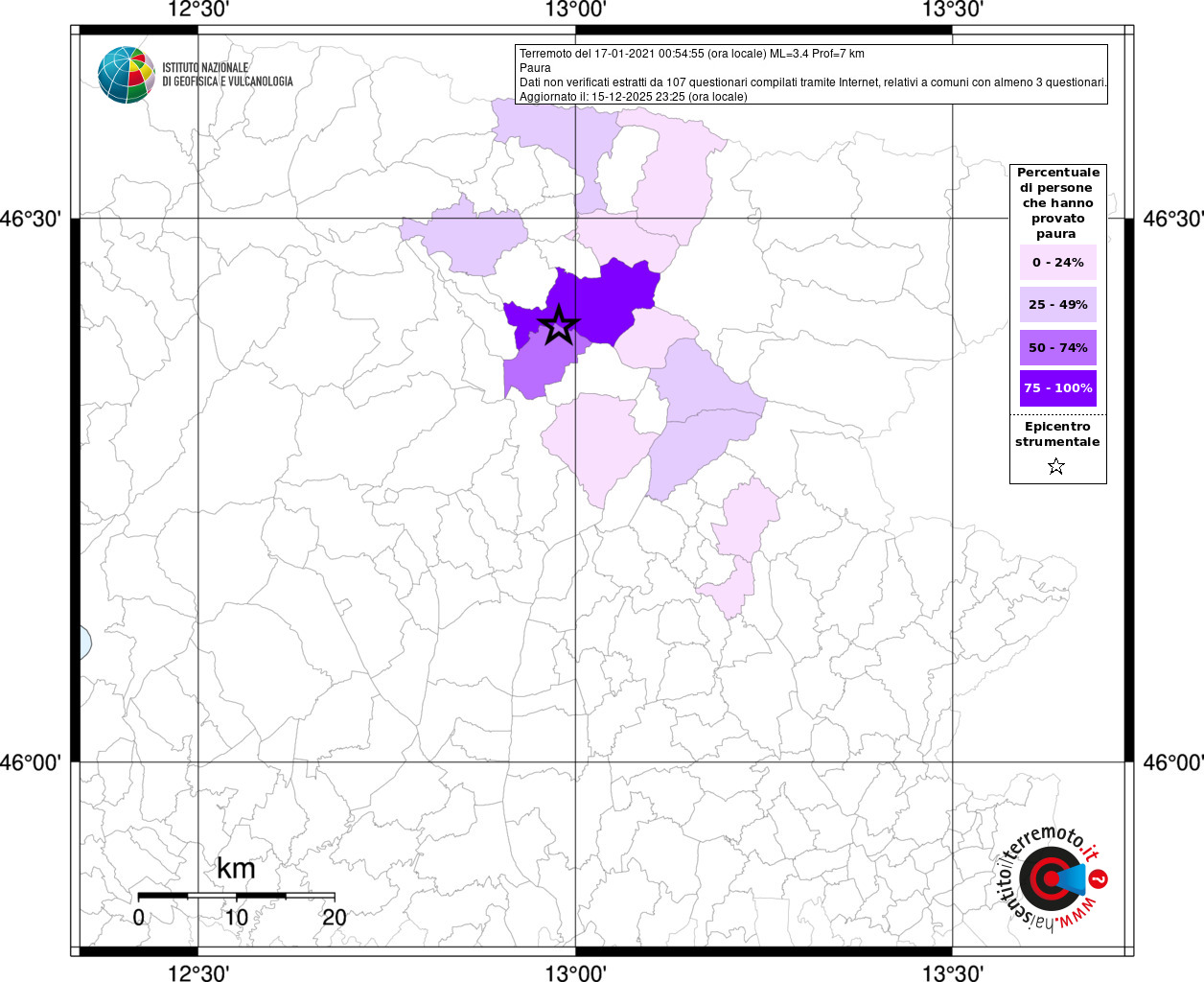Click the 'Istituto Nazionale di Geofisica e Vulcanologia' text
Viewport: 1204px width, 982px height.
[227, 75]
